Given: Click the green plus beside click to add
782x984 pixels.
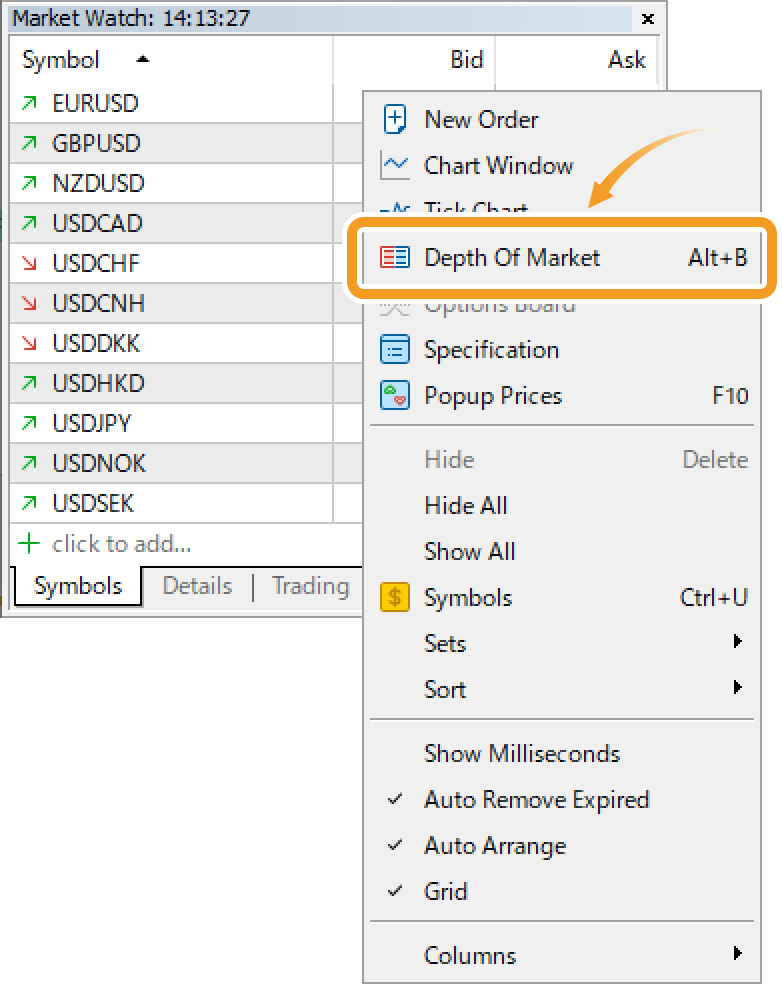Looking at the screenshot, I should [x=27, y=542].
